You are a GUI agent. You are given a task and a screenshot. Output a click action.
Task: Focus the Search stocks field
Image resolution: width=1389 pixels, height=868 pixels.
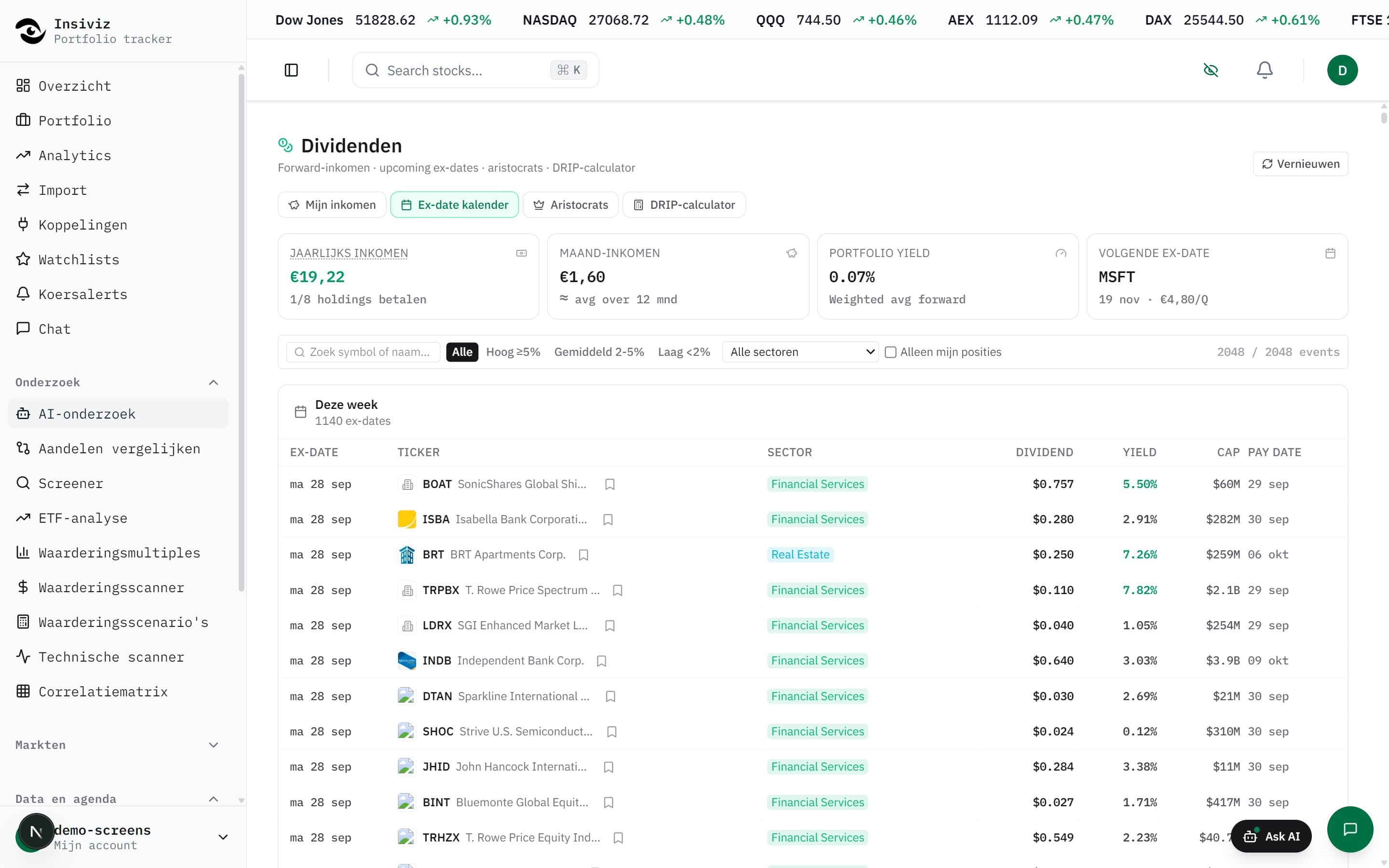[x=475, y=70]
